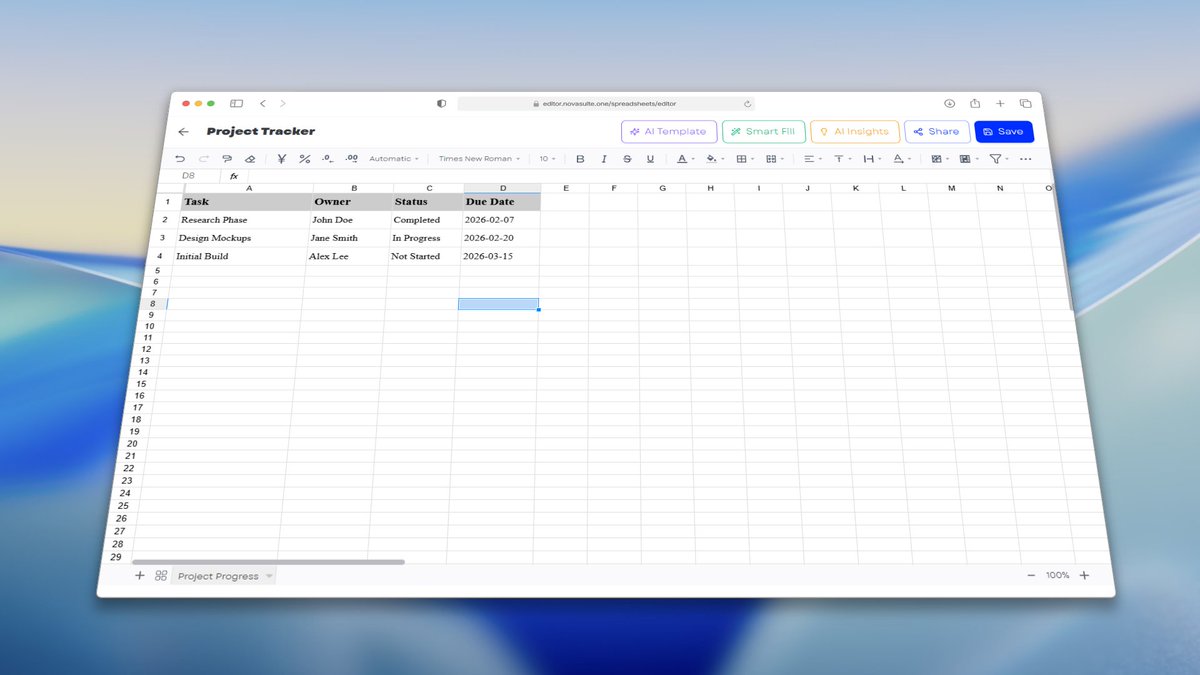Open AI Insights
The height and width of the screenshot is (675, 1200).
click(854, 131)
